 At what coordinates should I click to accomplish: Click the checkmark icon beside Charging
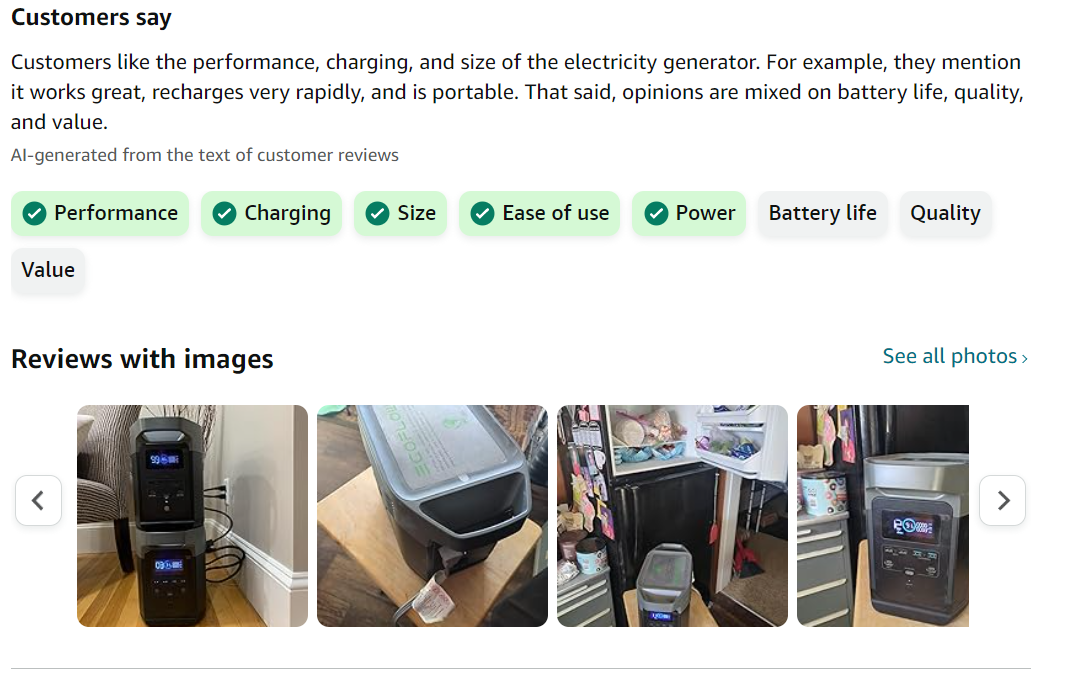tap(224, 213)
